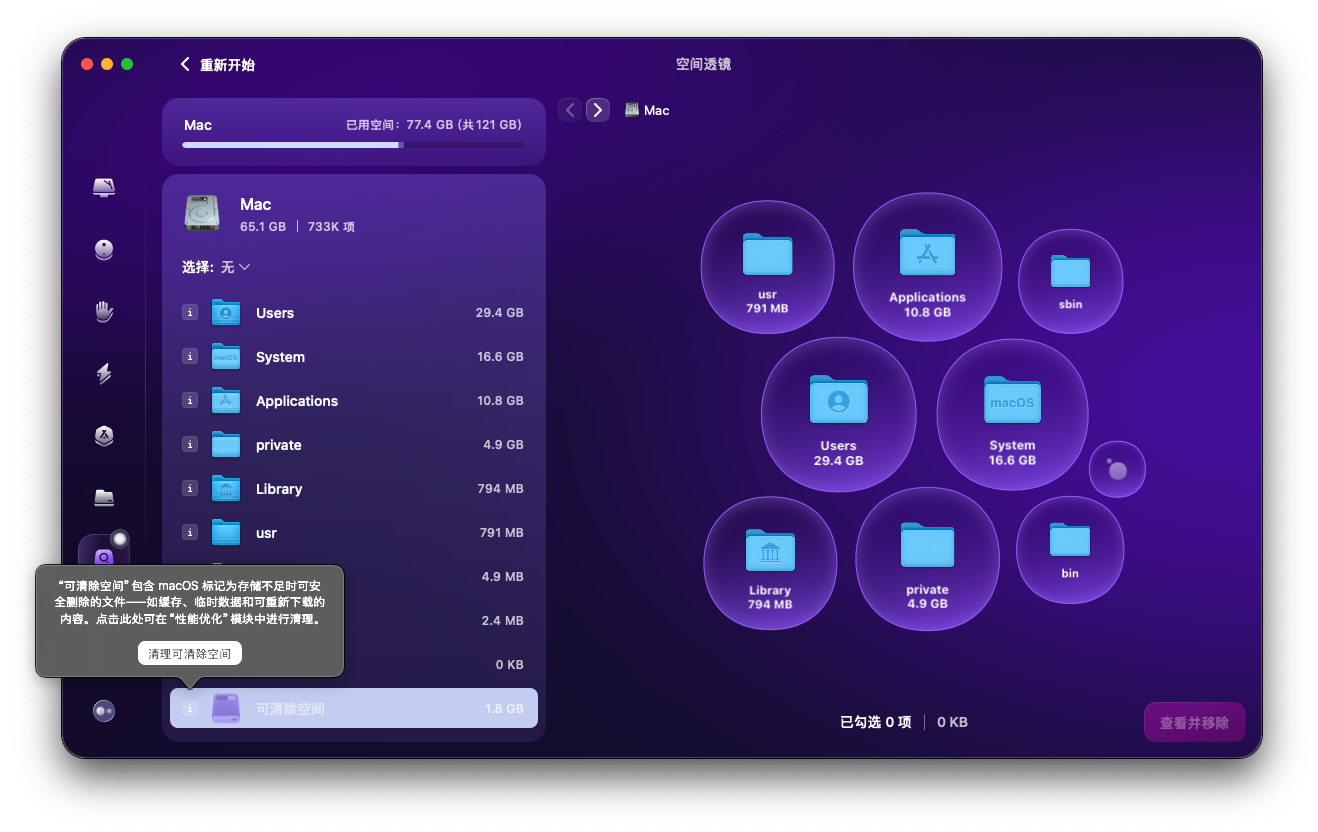Click the info icon beside private row

(190, 444)
